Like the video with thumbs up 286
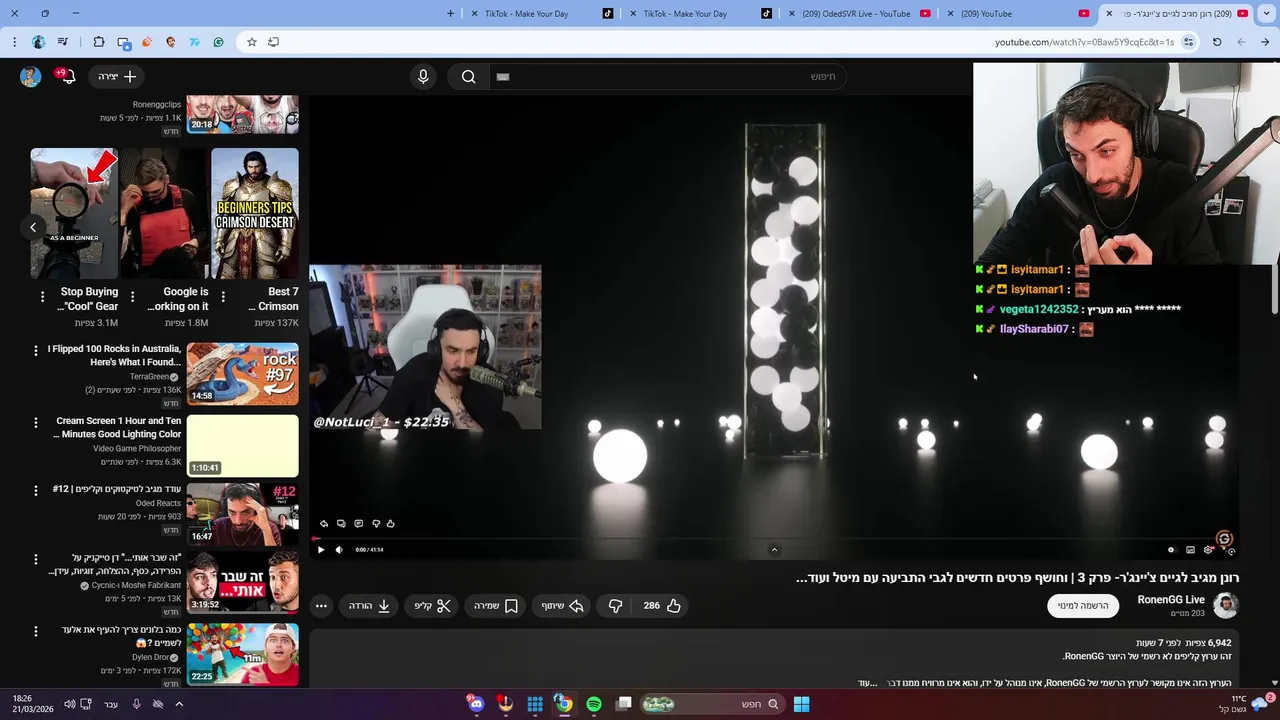 (x=662, y=606)
